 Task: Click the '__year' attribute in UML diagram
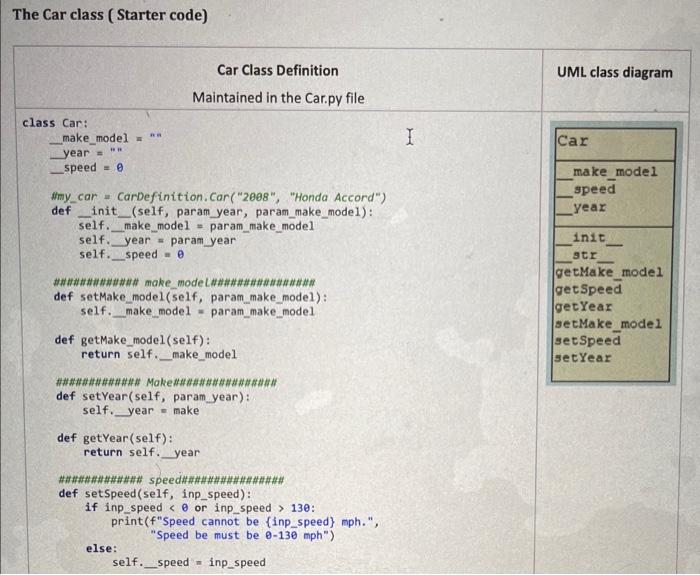582,207
